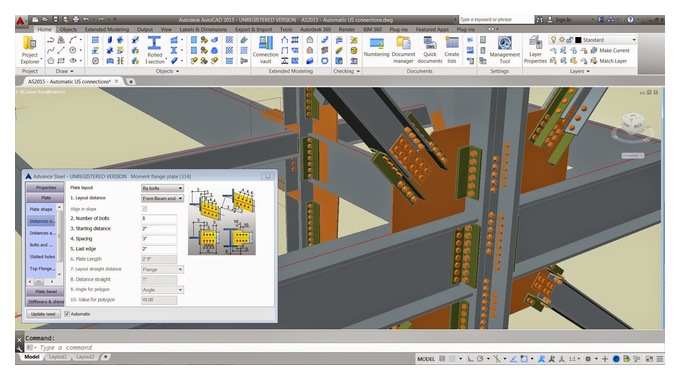The width and height of the screenshot is (680, 380).
Task: Open the Layout distance From Beam end dropdown
Action: click(x=162, y=198)
